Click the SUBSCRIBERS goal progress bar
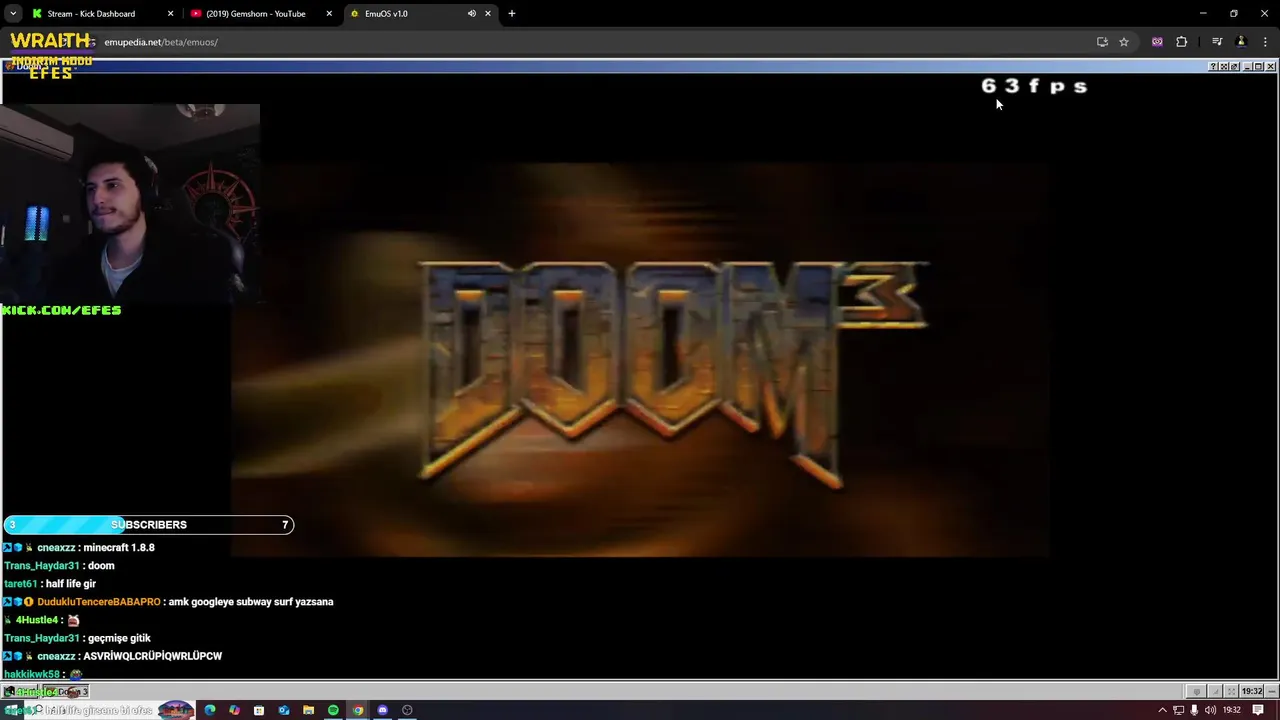 click(148, 525)
